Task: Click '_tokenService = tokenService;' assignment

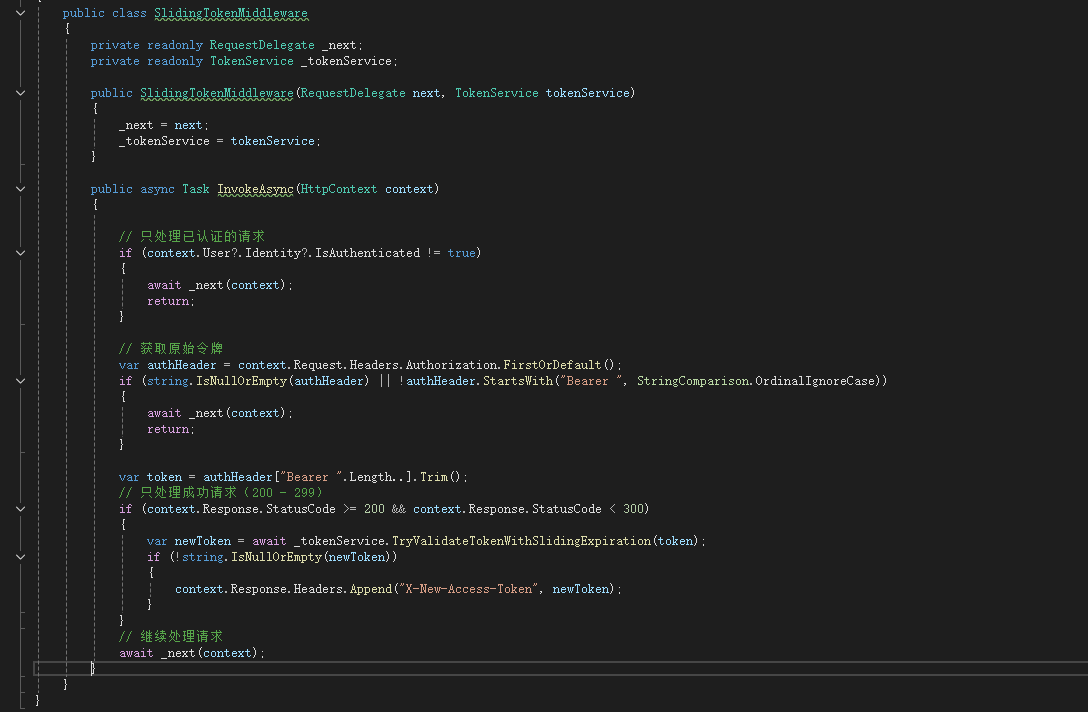Action: coord(219,141)
